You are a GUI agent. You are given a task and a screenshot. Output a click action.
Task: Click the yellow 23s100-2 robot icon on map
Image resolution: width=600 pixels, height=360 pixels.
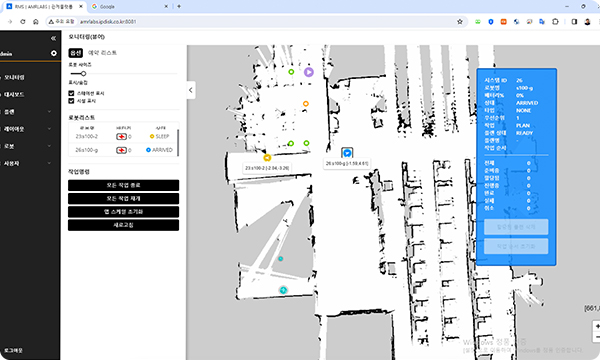pos(267,158)
